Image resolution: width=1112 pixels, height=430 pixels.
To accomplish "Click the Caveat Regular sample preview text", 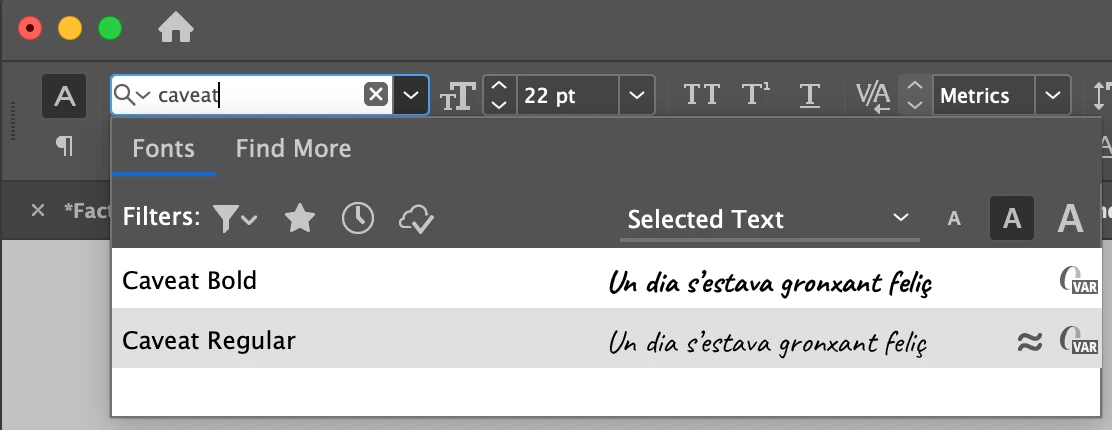I will 768,344.
